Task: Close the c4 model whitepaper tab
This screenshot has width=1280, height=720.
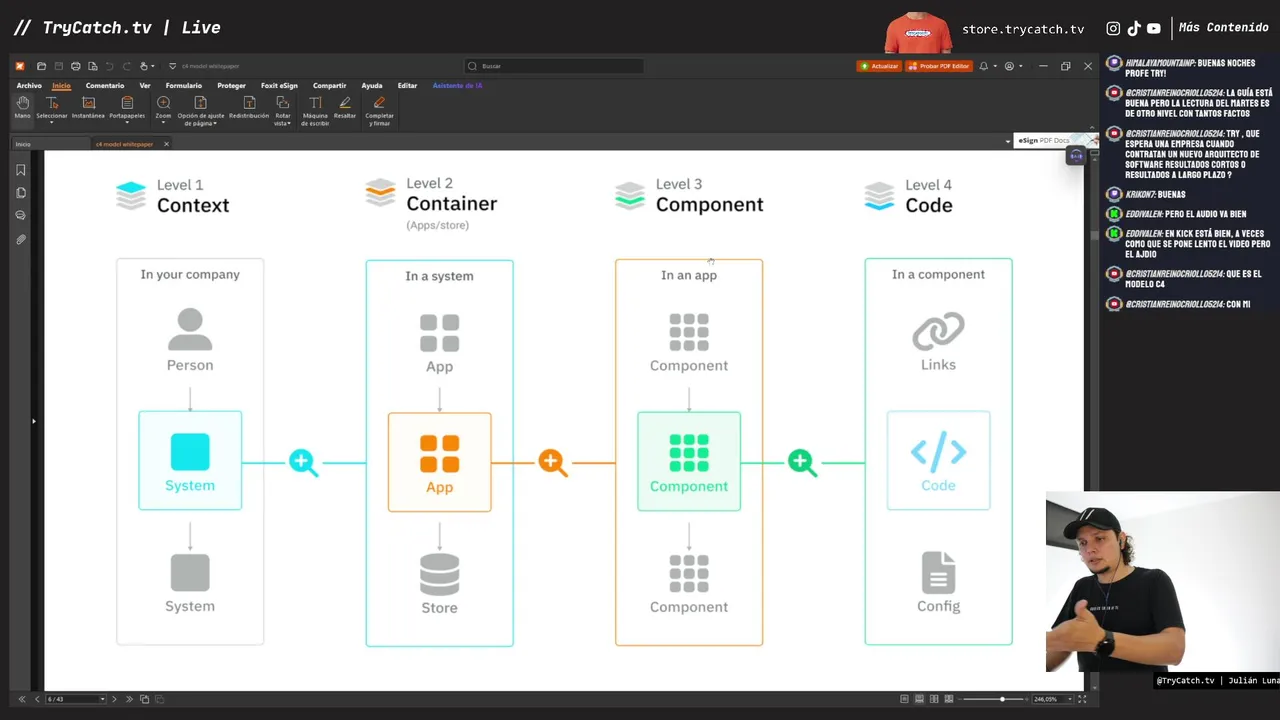Action: coord(166,144)
